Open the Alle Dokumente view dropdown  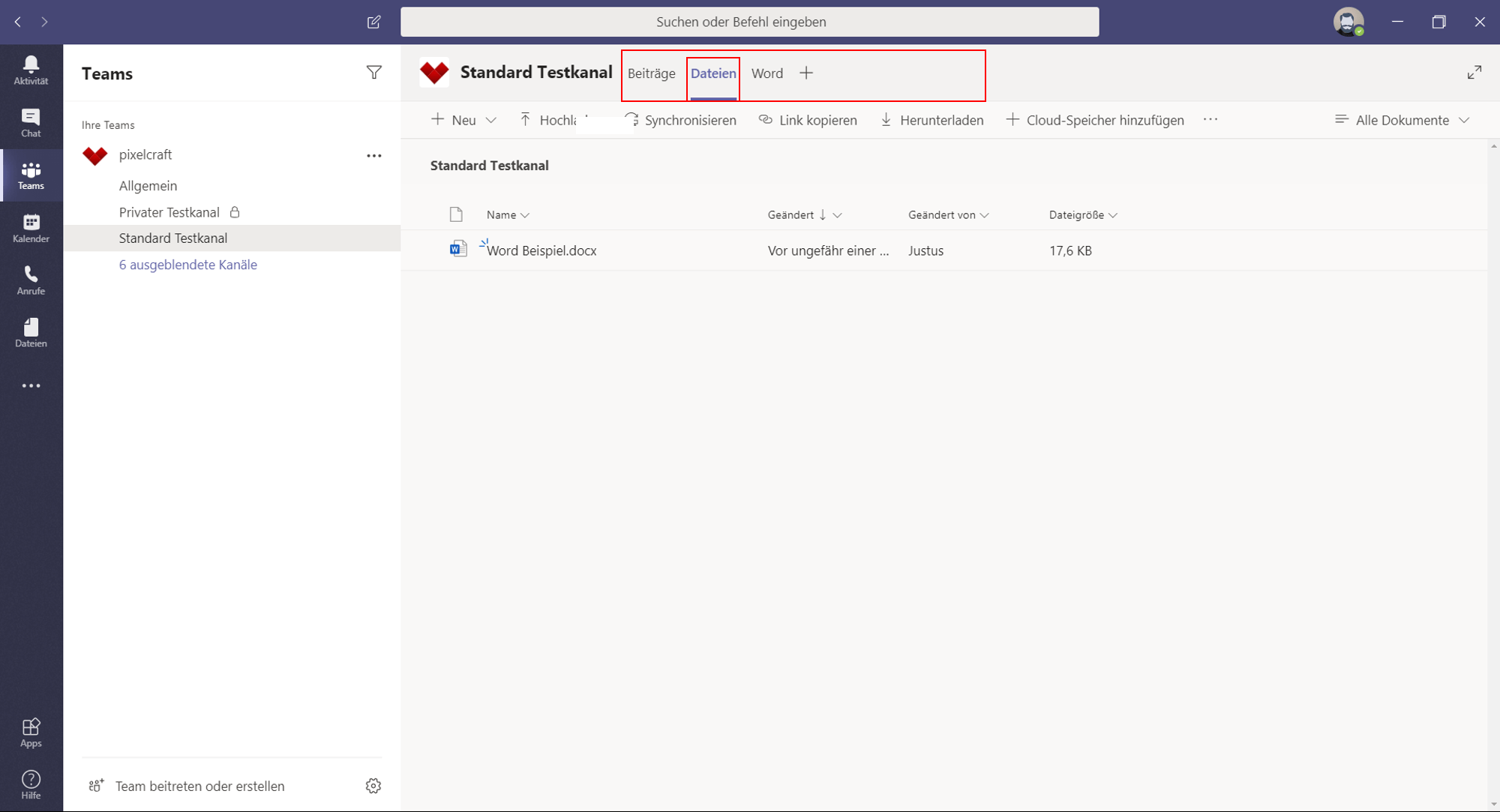coord(1402,120)
